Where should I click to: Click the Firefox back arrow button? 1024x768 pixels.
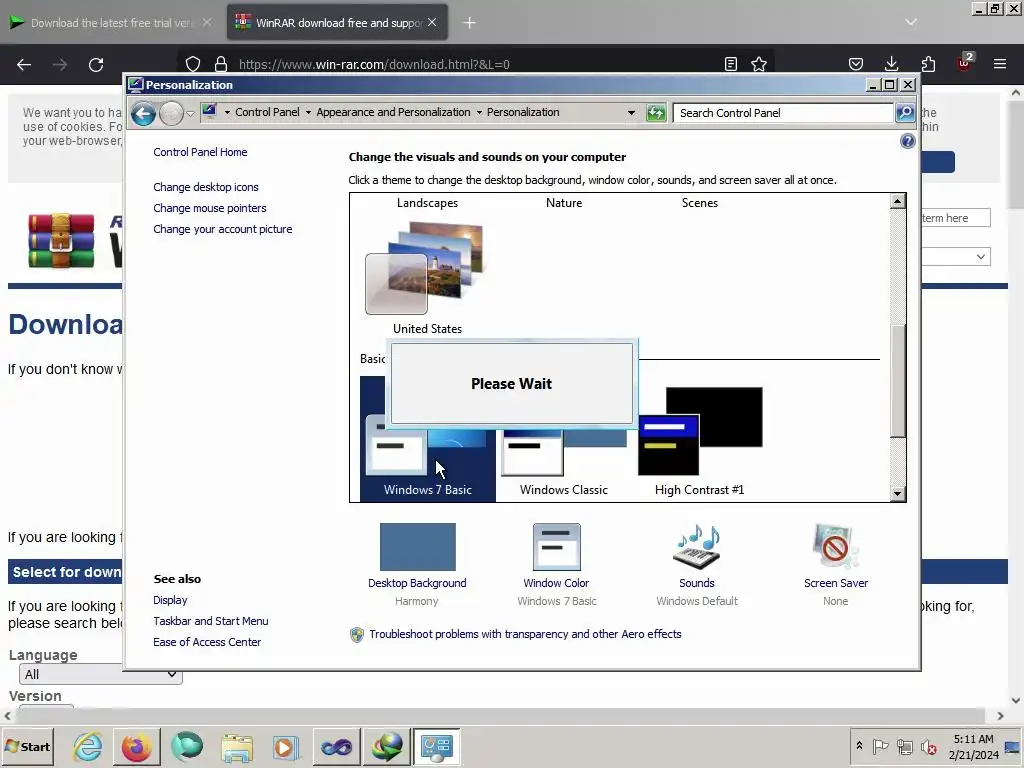click(24, 64)
